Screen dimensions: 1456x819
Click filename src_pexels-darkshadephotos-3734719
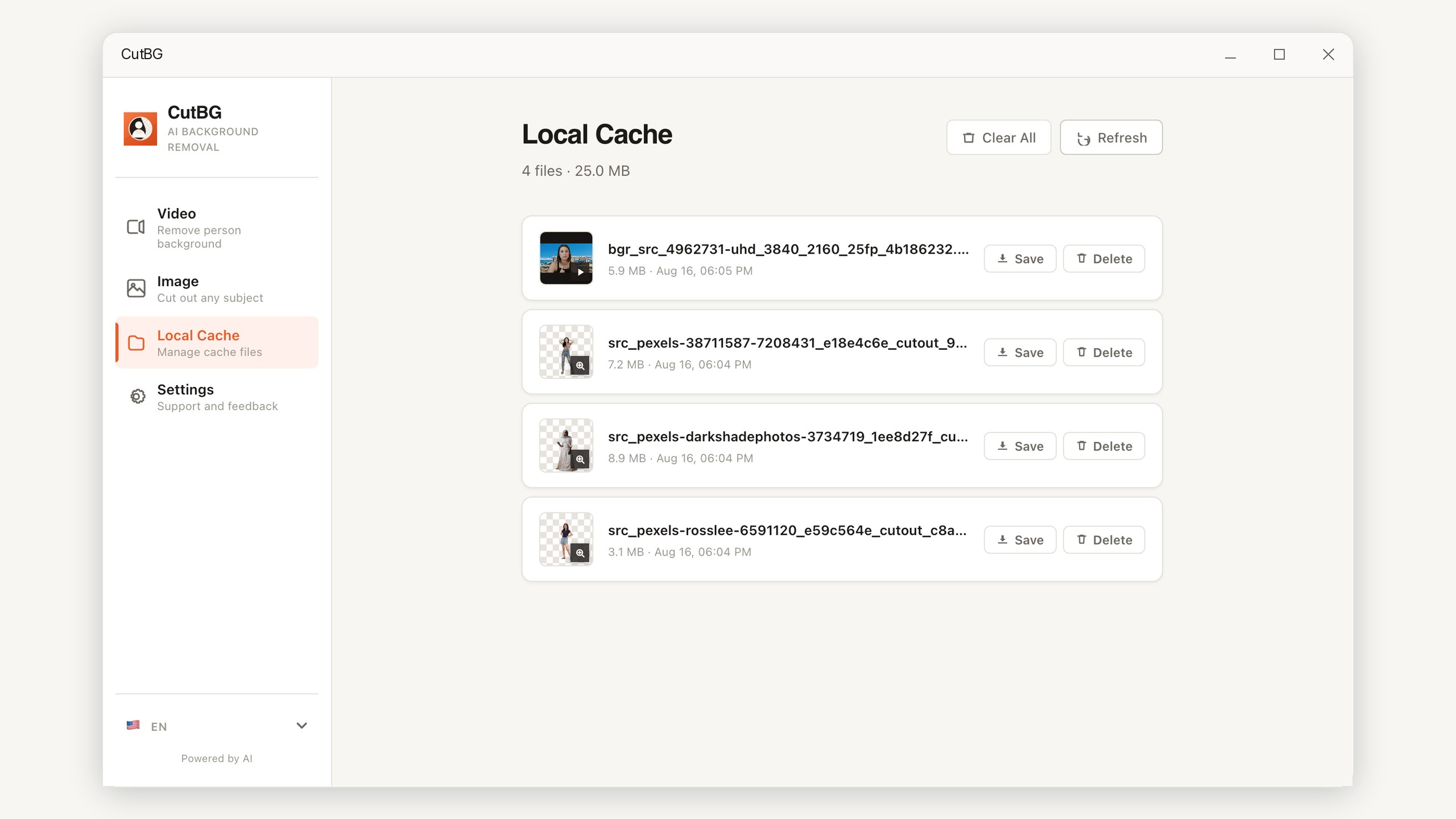coord(788,437)
